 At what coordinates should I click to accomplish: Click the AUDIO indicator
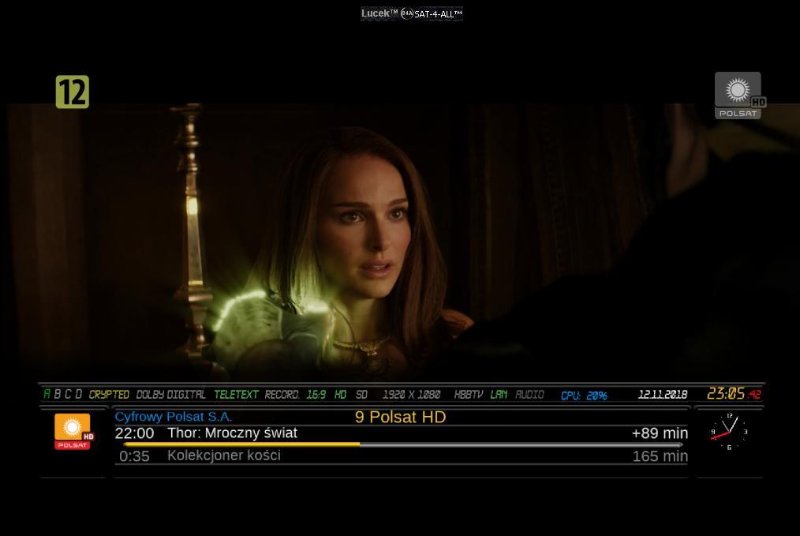[530, 394]
